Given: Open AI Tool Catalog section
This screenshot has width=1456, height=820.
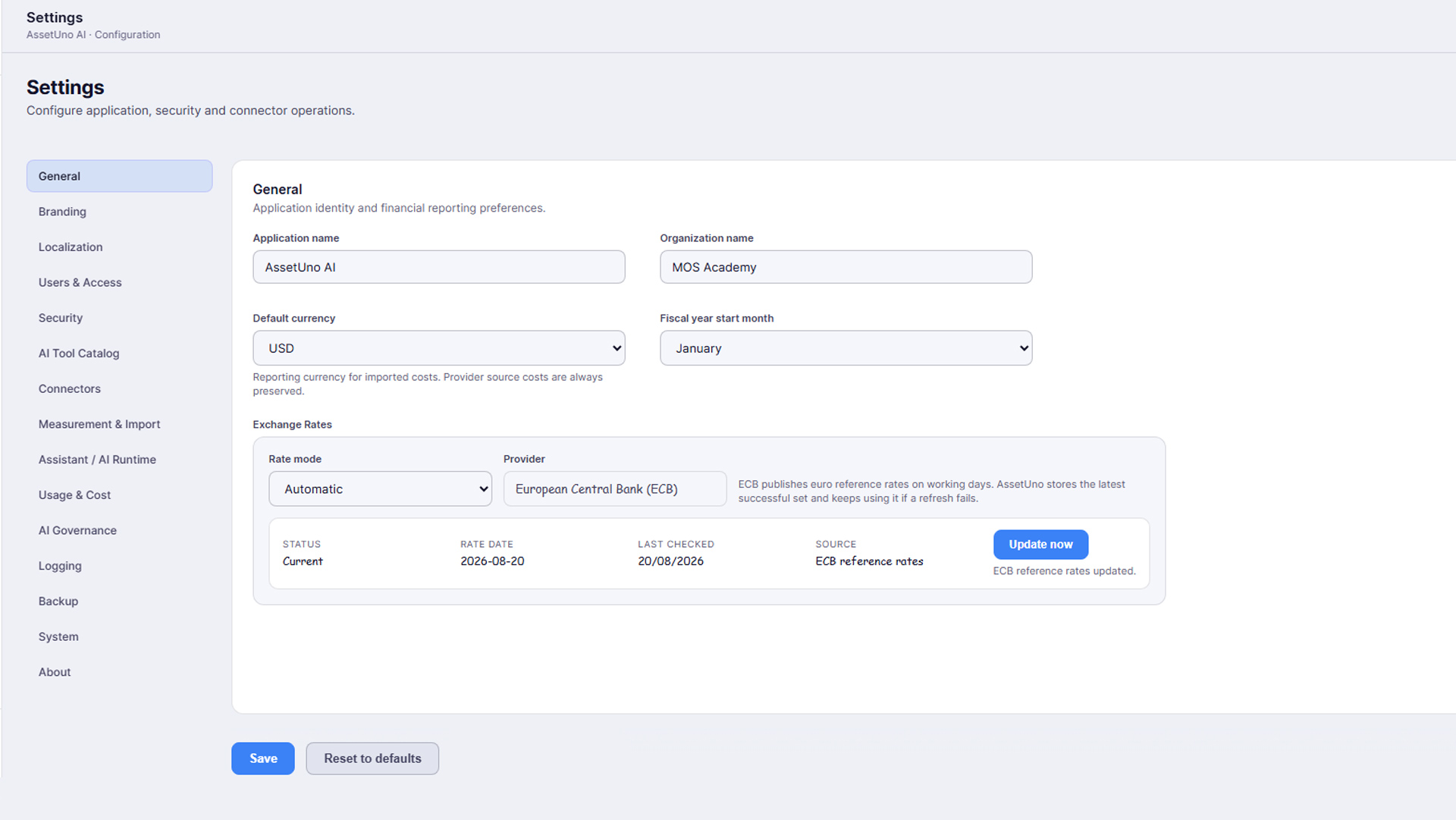Looking at the screenshot, I should tap(119, 353).
